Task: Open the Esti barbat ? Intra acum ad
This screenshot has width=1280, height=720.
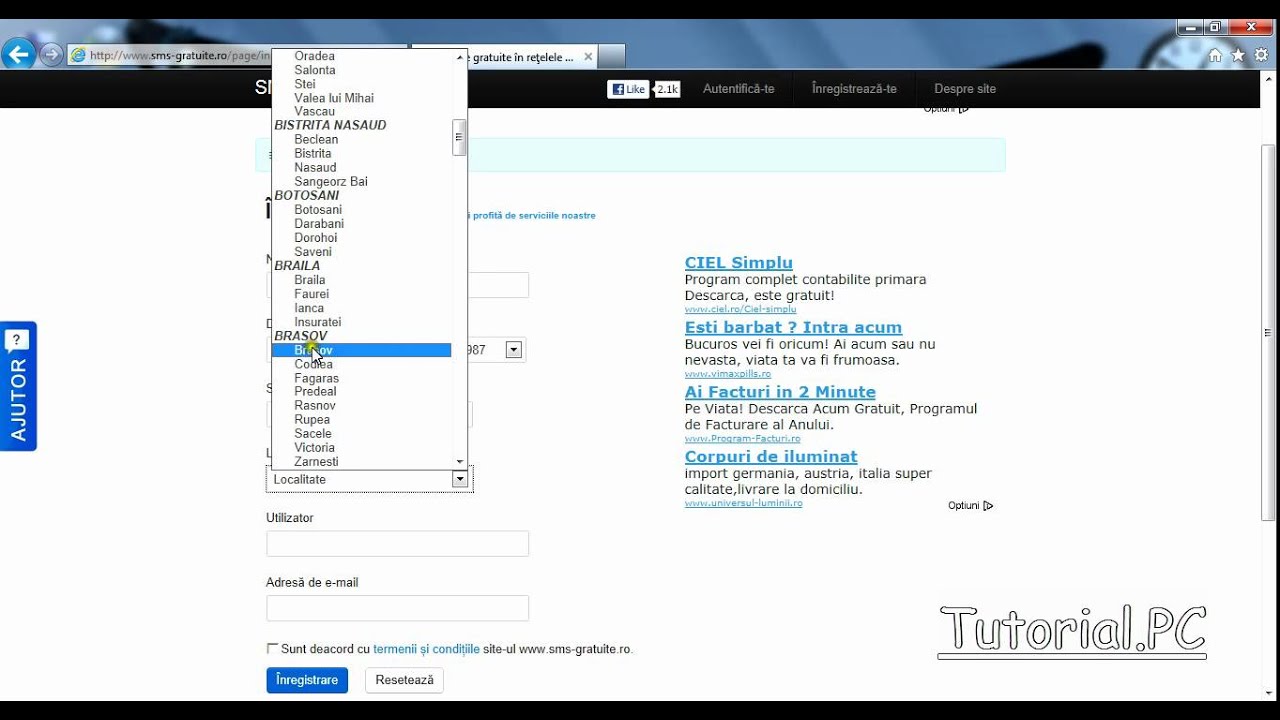Action: click(793, 328)
